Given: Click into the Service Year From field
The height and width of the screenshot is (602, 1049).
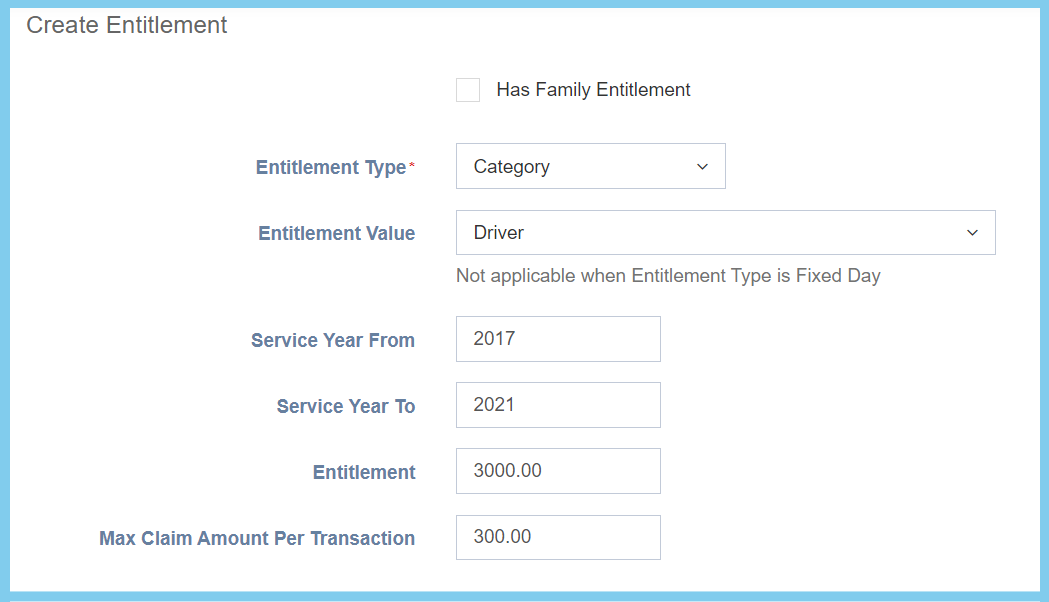Looking at the screenshot, I should point(558,339).
